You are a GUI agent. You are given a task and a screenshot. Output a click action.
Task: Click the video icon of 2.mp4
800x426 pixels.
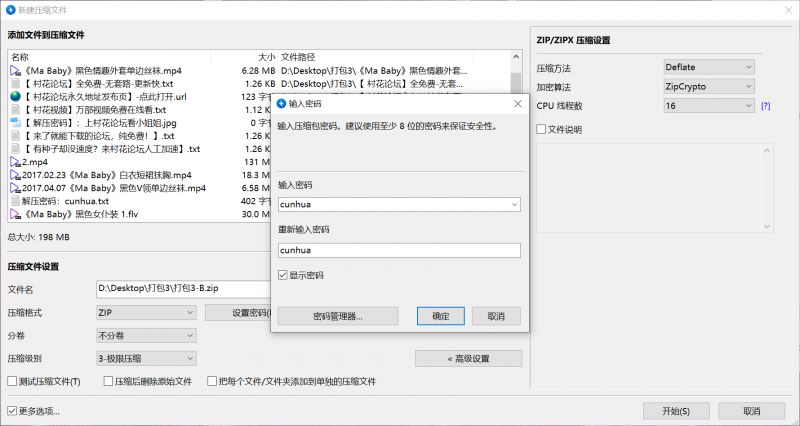pyautogui.click(x=14, y=161)
